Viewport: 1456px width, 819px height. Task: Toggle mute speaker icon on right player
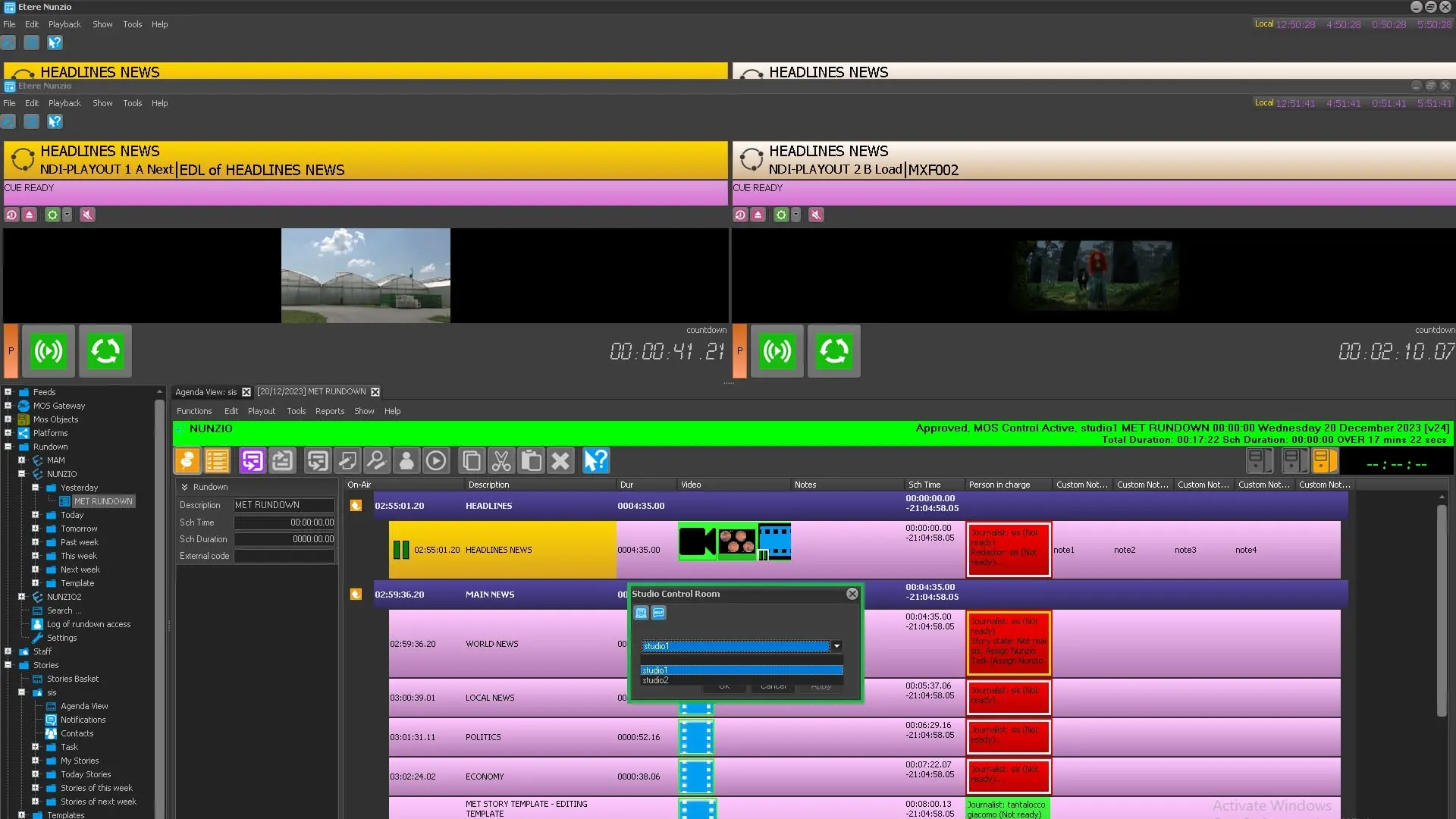[x=816, y=215]
